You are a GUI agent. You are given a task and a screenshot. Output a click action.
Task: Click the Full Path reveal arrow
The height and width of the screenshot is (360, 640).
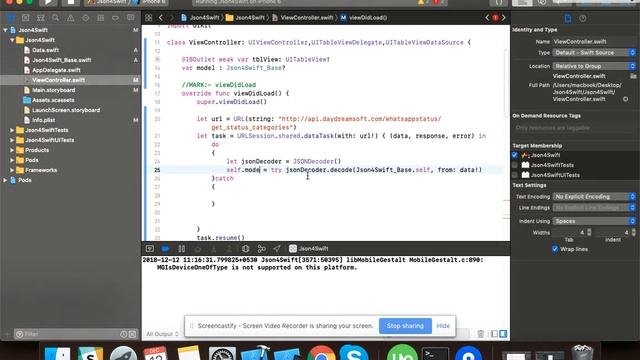[x=625, y=99]
